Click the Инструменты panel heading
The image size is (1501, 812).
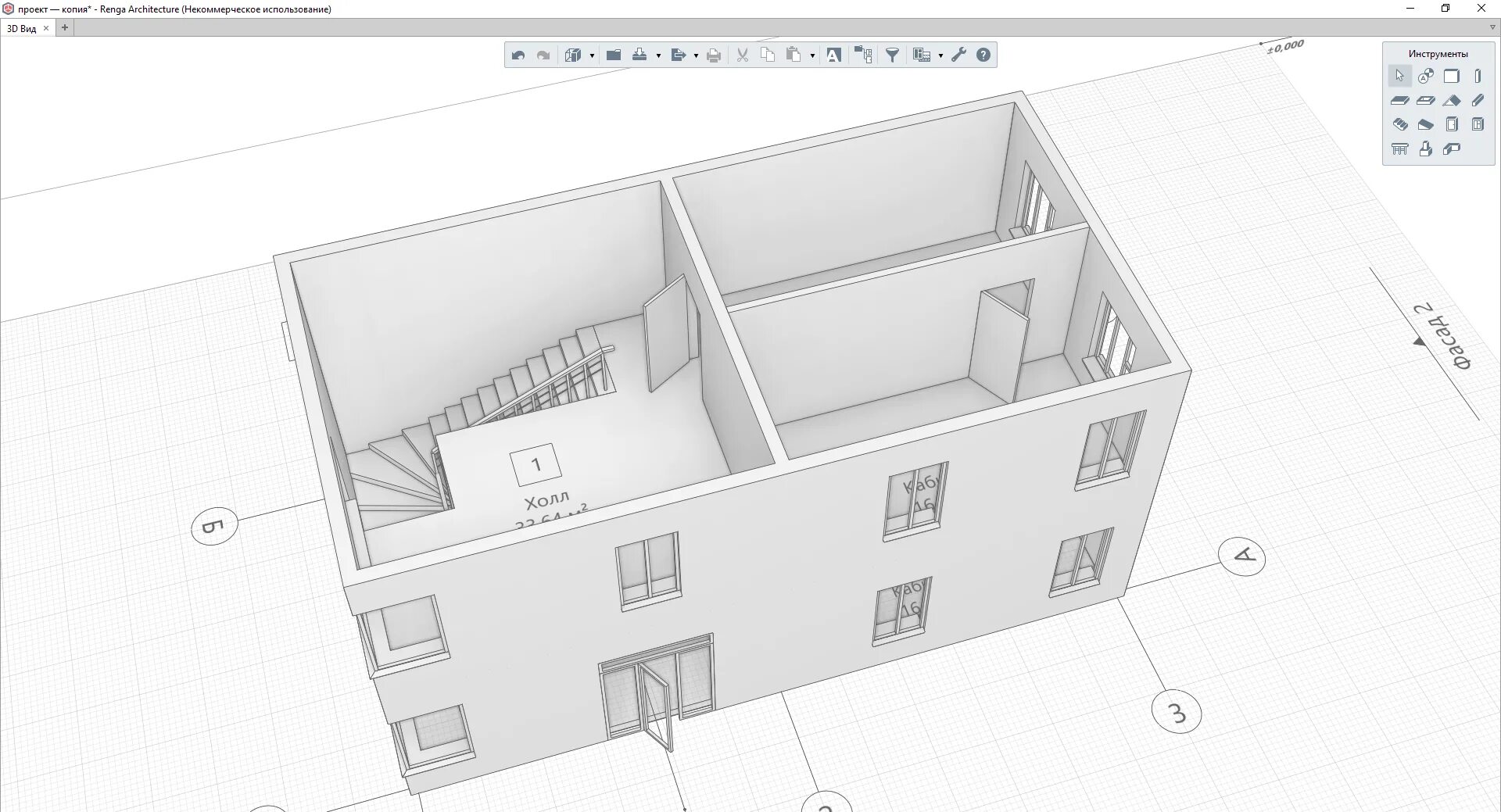click(1438, 54)
